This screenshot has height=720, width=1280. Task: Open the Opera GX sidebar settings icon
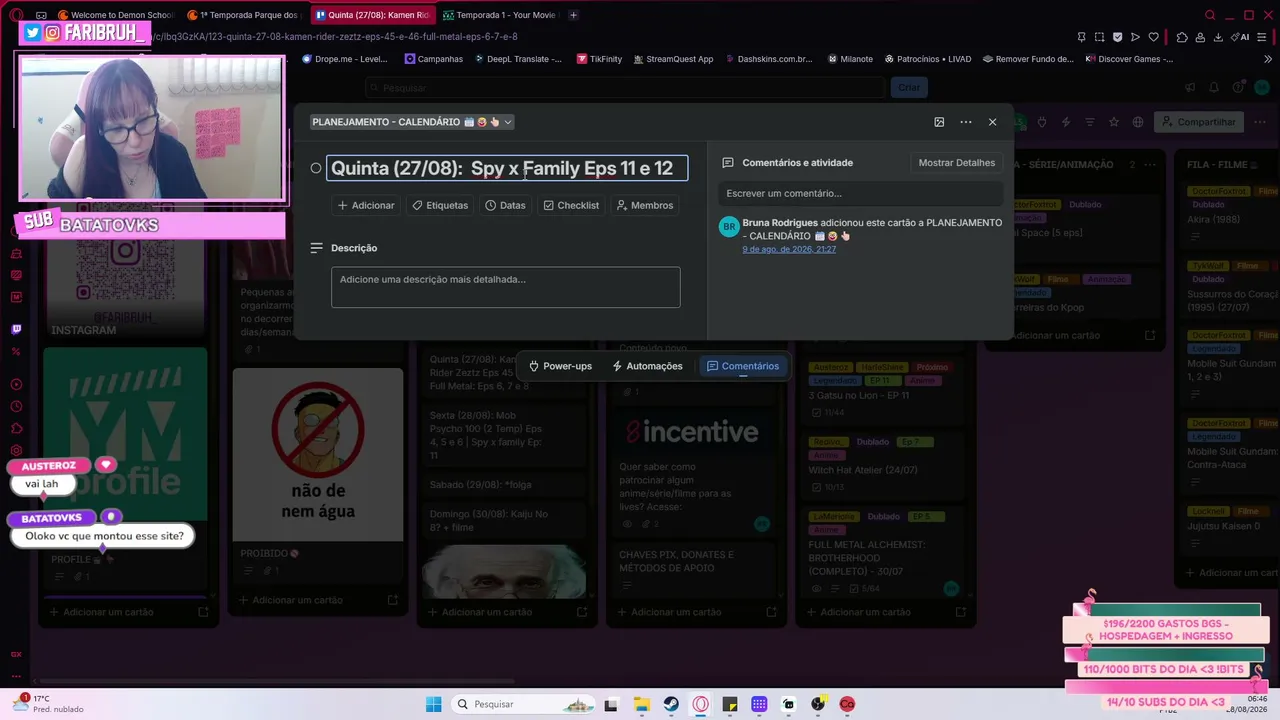[16, 451]
